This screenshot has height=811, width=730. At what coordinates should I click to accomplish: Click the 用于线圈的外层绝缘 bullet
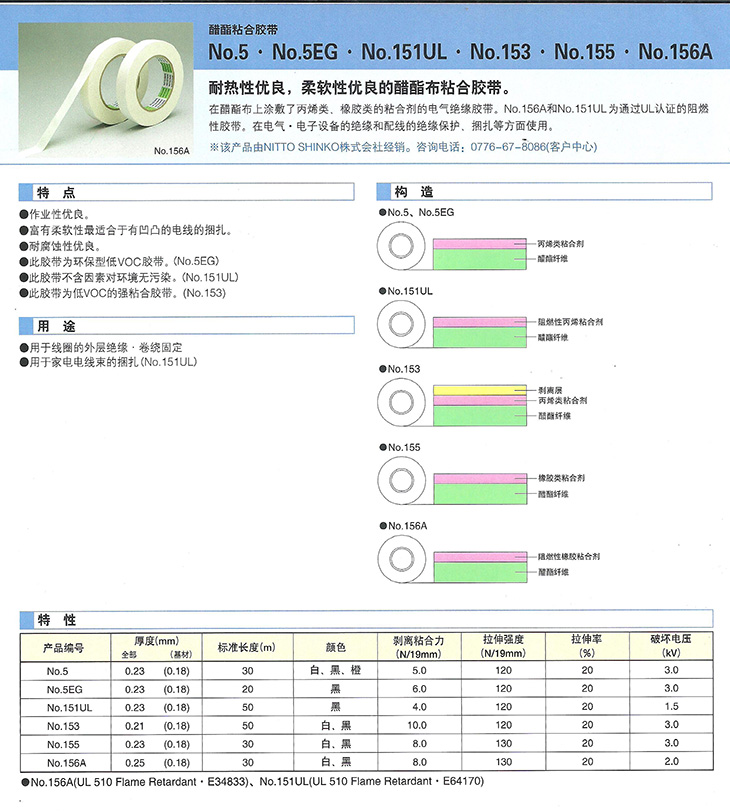point(100,348)
